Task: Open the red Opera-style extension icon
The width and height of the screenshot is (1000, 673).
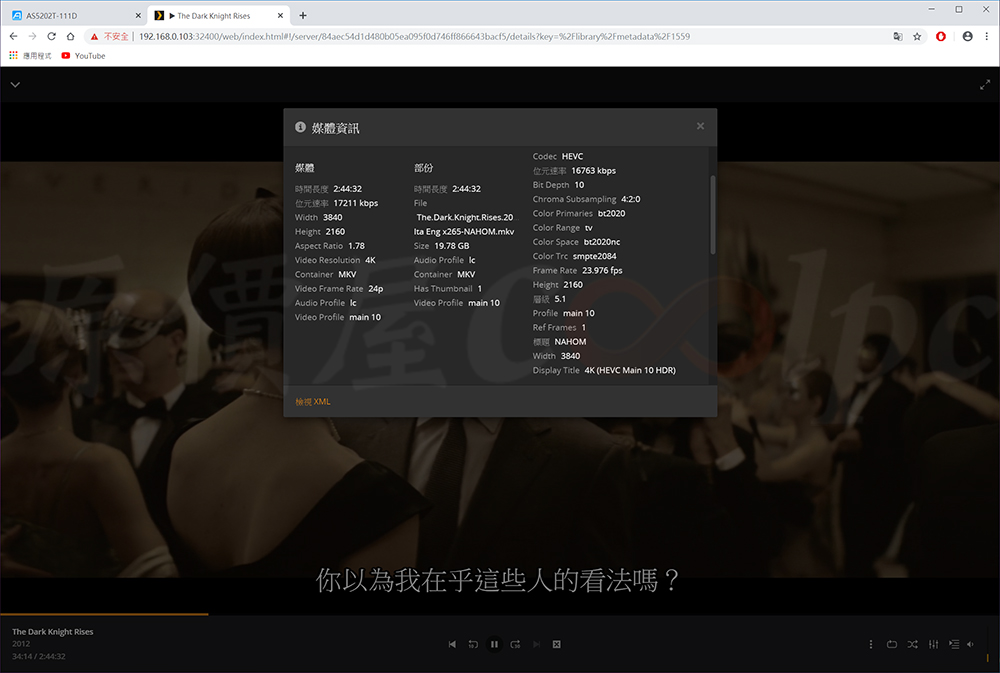Action: click(941, 36)
